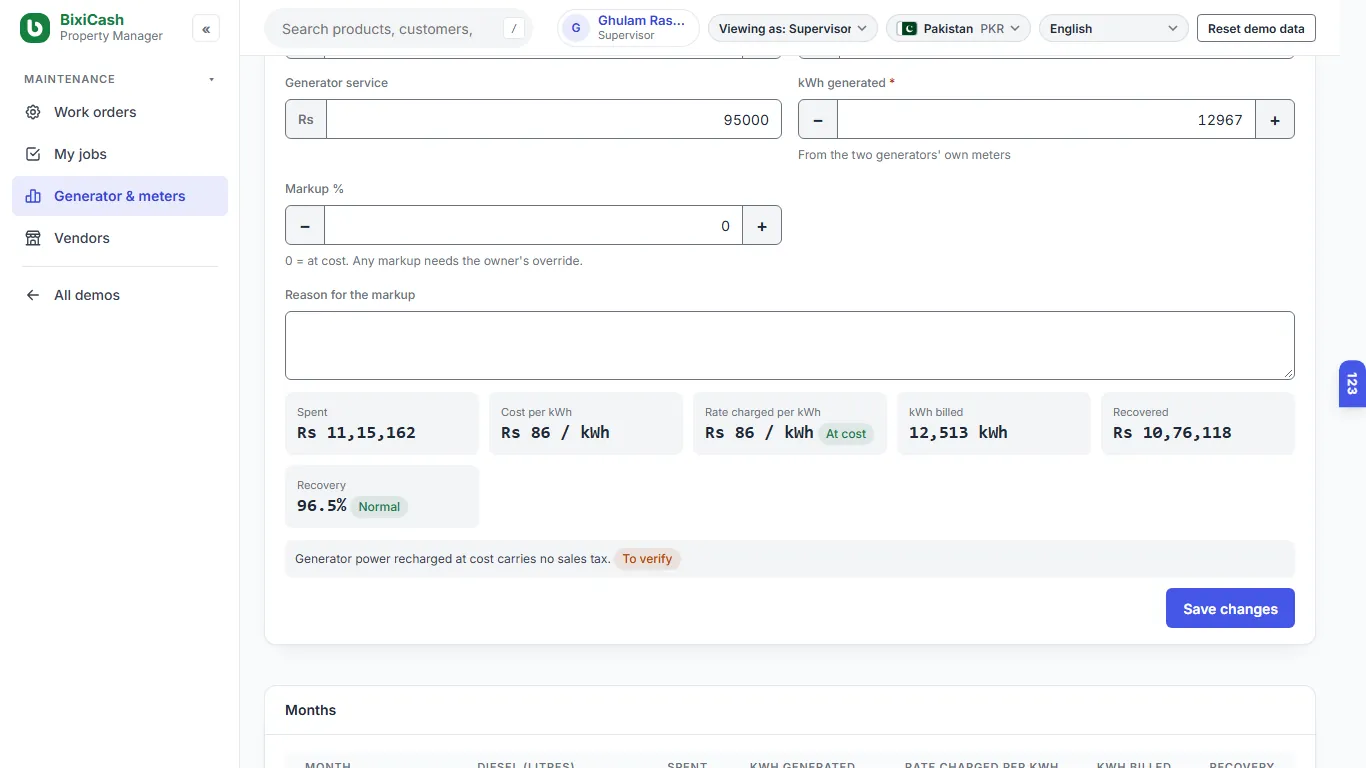Return to All demos

point(120,295)
